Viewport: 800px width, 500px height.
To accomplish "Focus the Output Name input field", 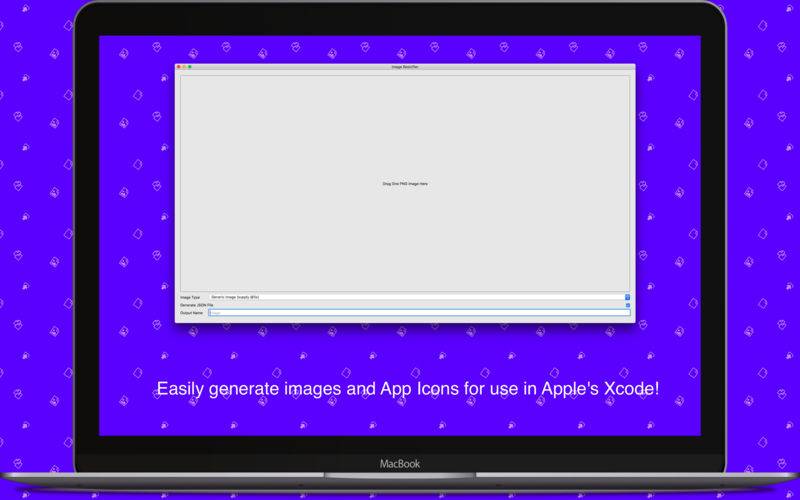I will point(419,313).
